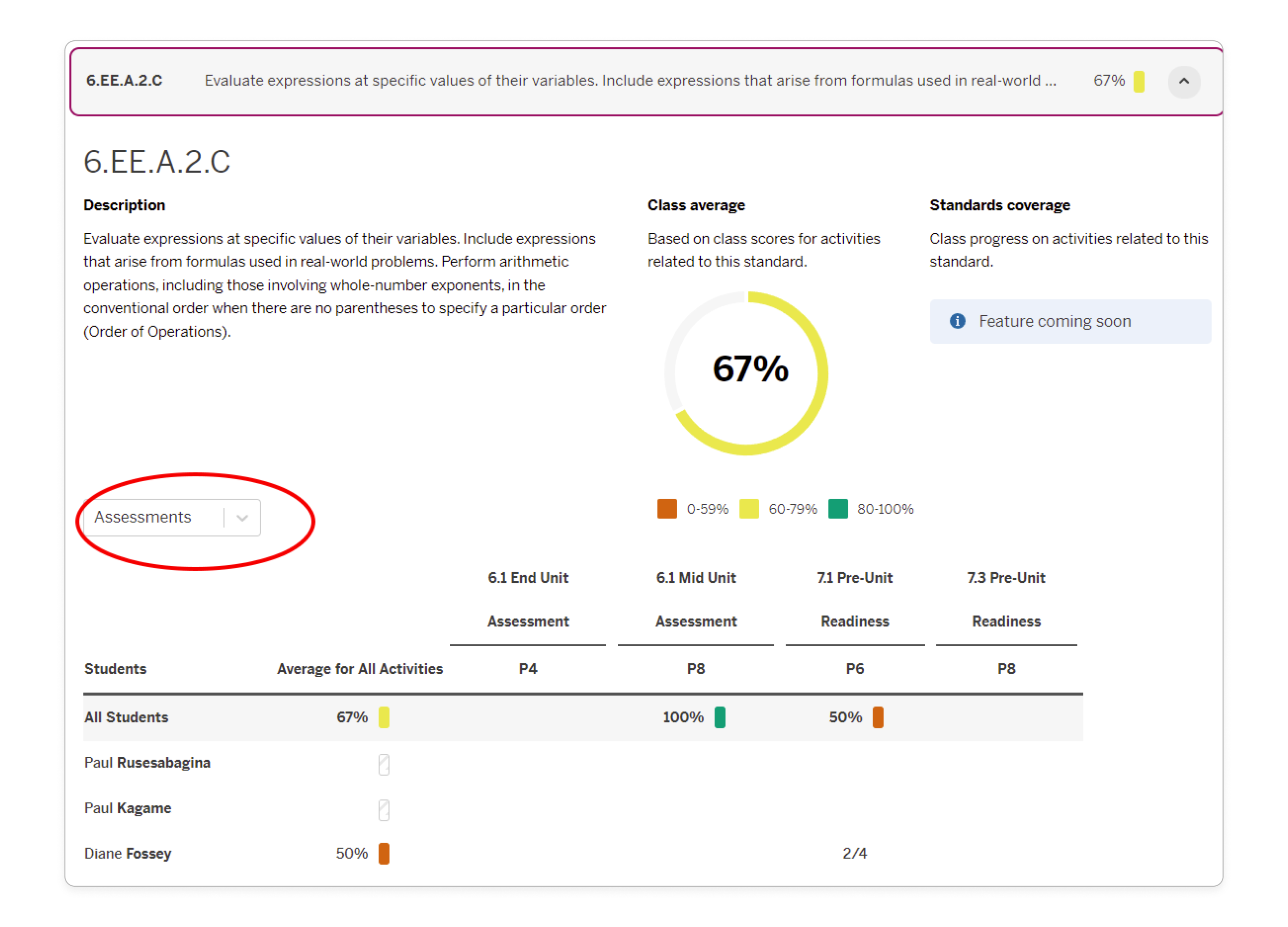Select the 7.1 Pre-Unit Readiness column header

855,599
